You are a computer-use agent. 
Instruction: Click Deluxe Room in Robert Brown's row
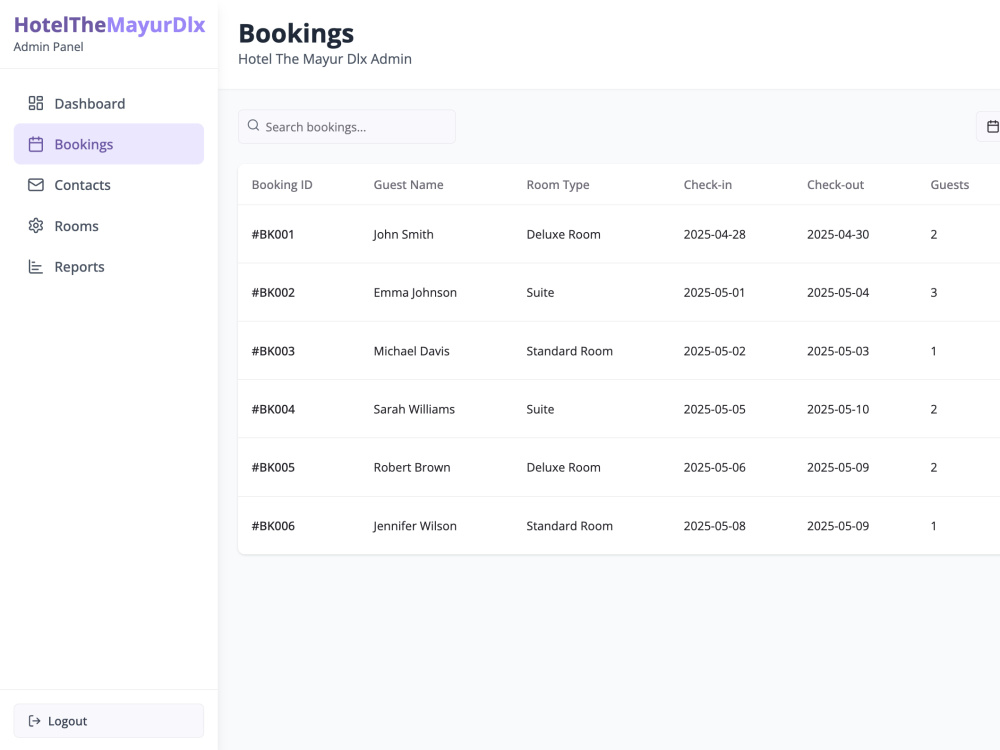[563, 467]
